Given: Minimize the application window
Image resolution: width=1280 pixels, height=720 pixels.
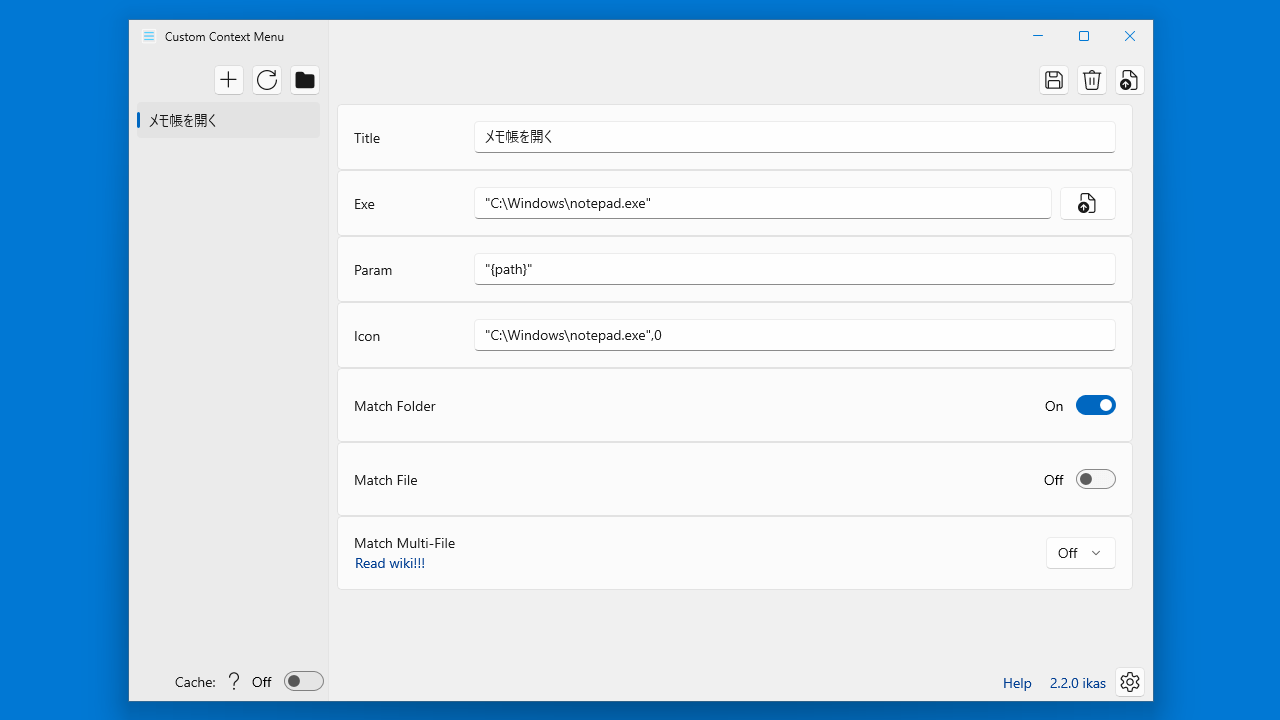Looking at the screenshot, I should (1038, 36).
